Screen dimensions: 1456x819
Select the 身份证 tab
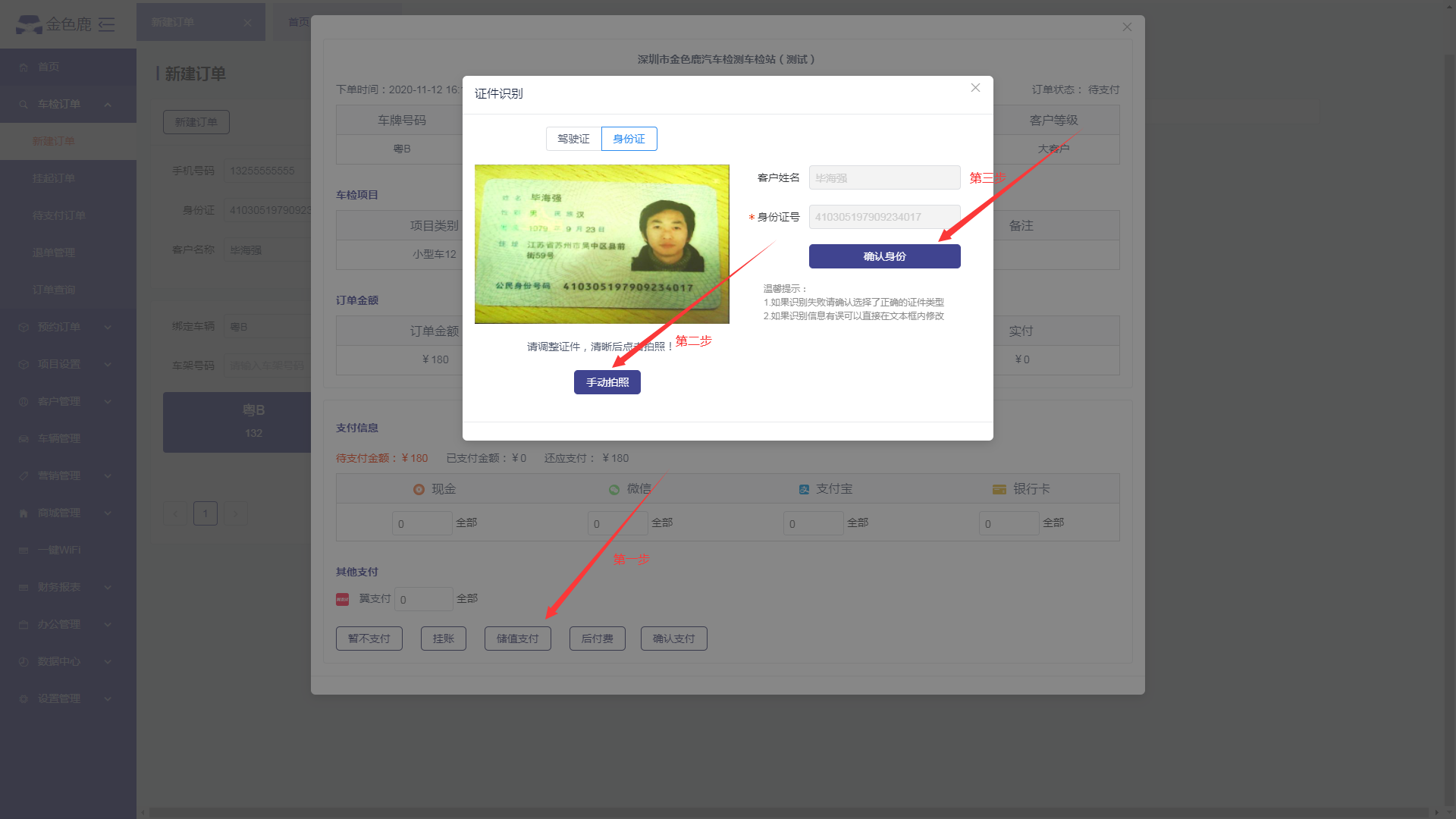pos(629,139)
